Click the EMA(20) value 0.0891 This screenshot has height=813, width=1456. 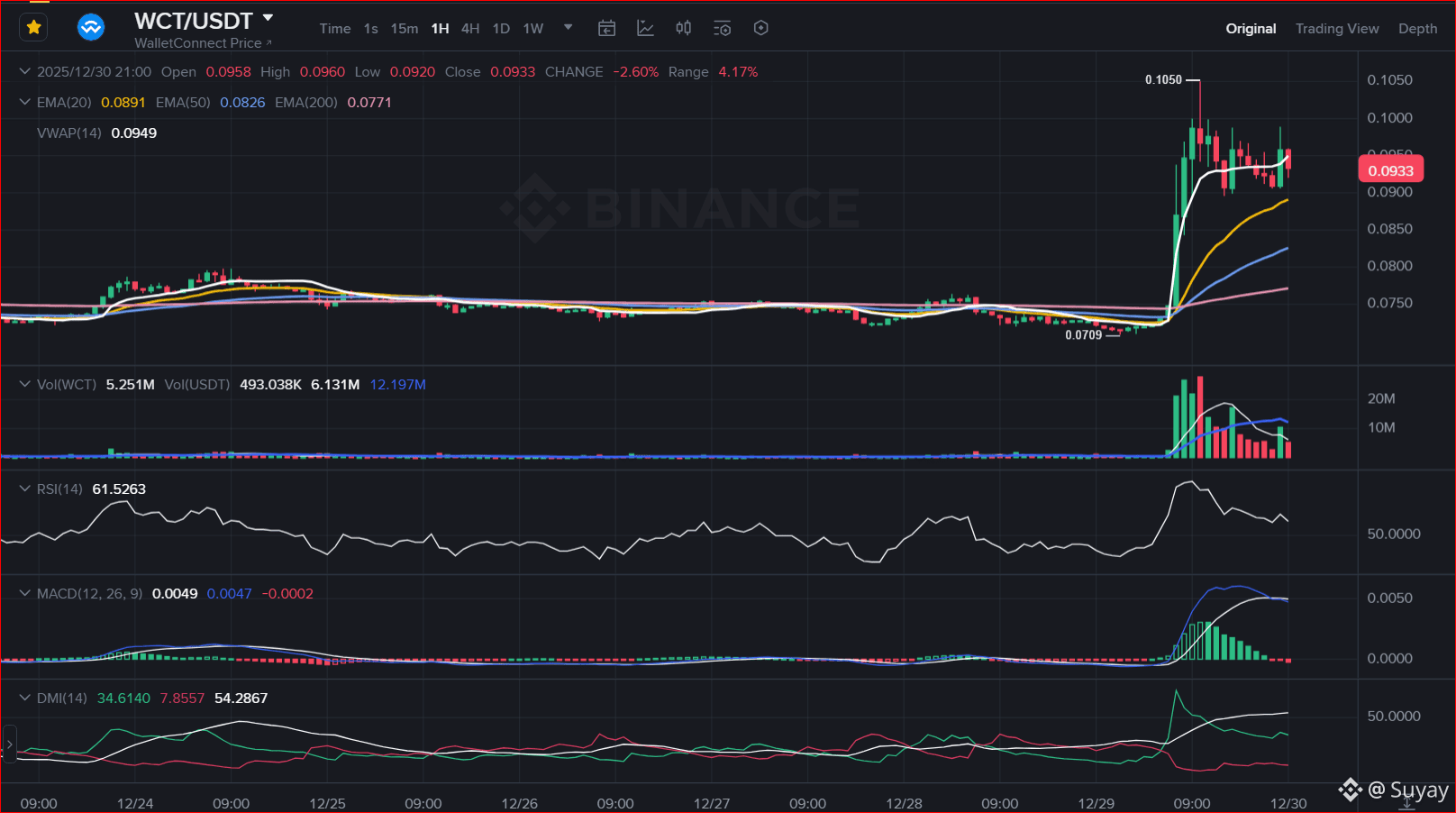pyautogui.click(x=123, y=102)
